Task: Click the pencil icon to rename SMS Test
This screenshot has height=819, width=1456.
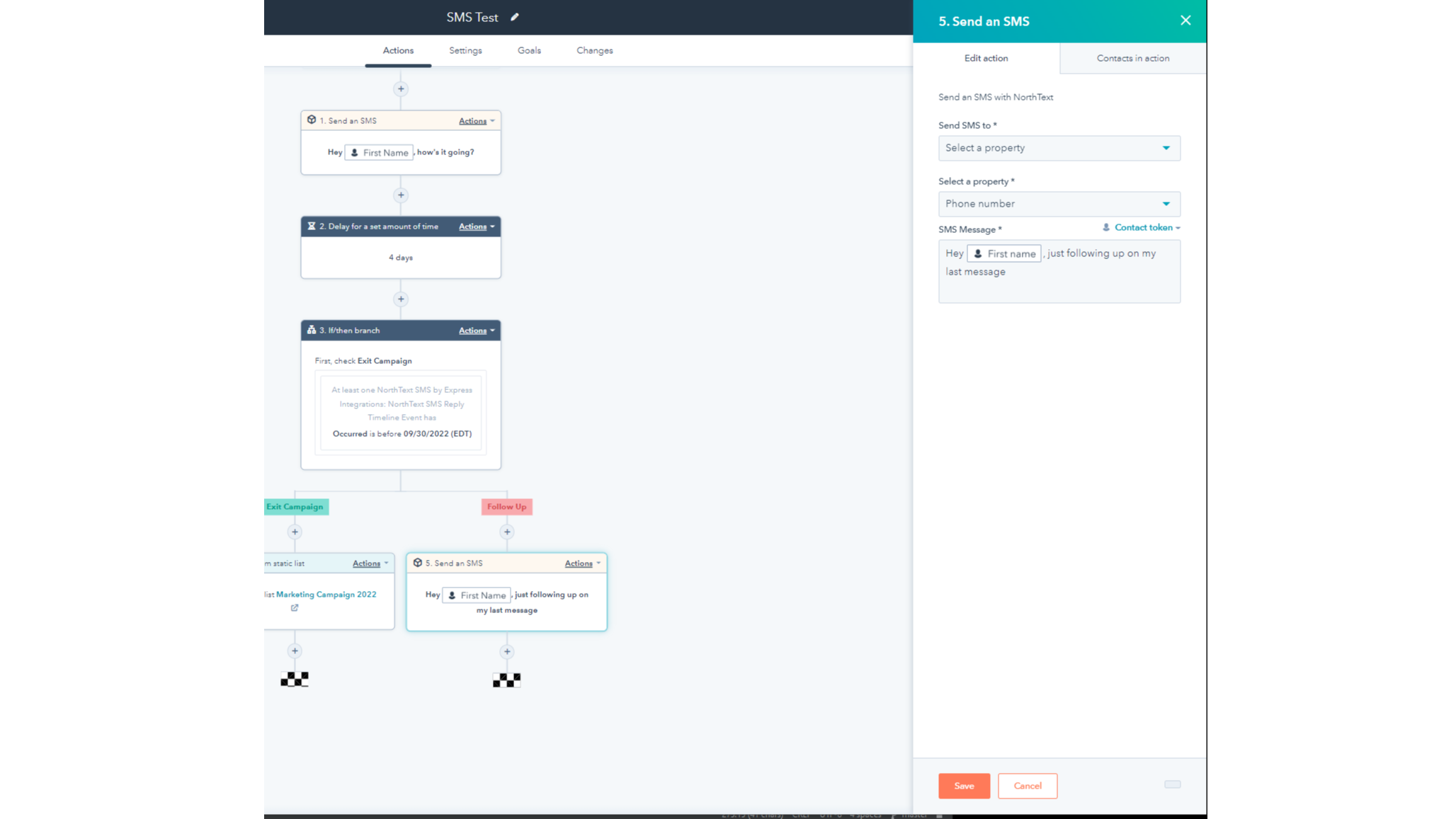Action: tap(515, 16)
